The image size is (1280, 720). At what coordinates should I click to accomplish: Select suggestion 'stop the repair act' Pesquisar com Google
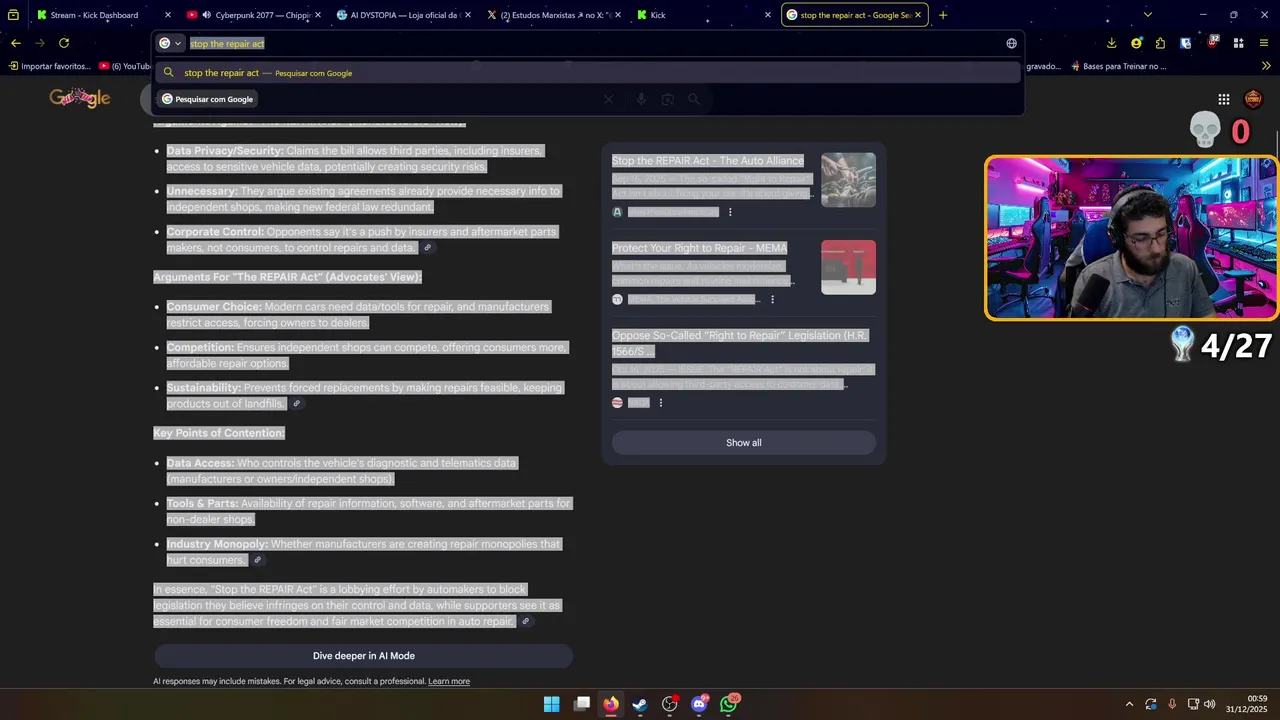point(590,73)
